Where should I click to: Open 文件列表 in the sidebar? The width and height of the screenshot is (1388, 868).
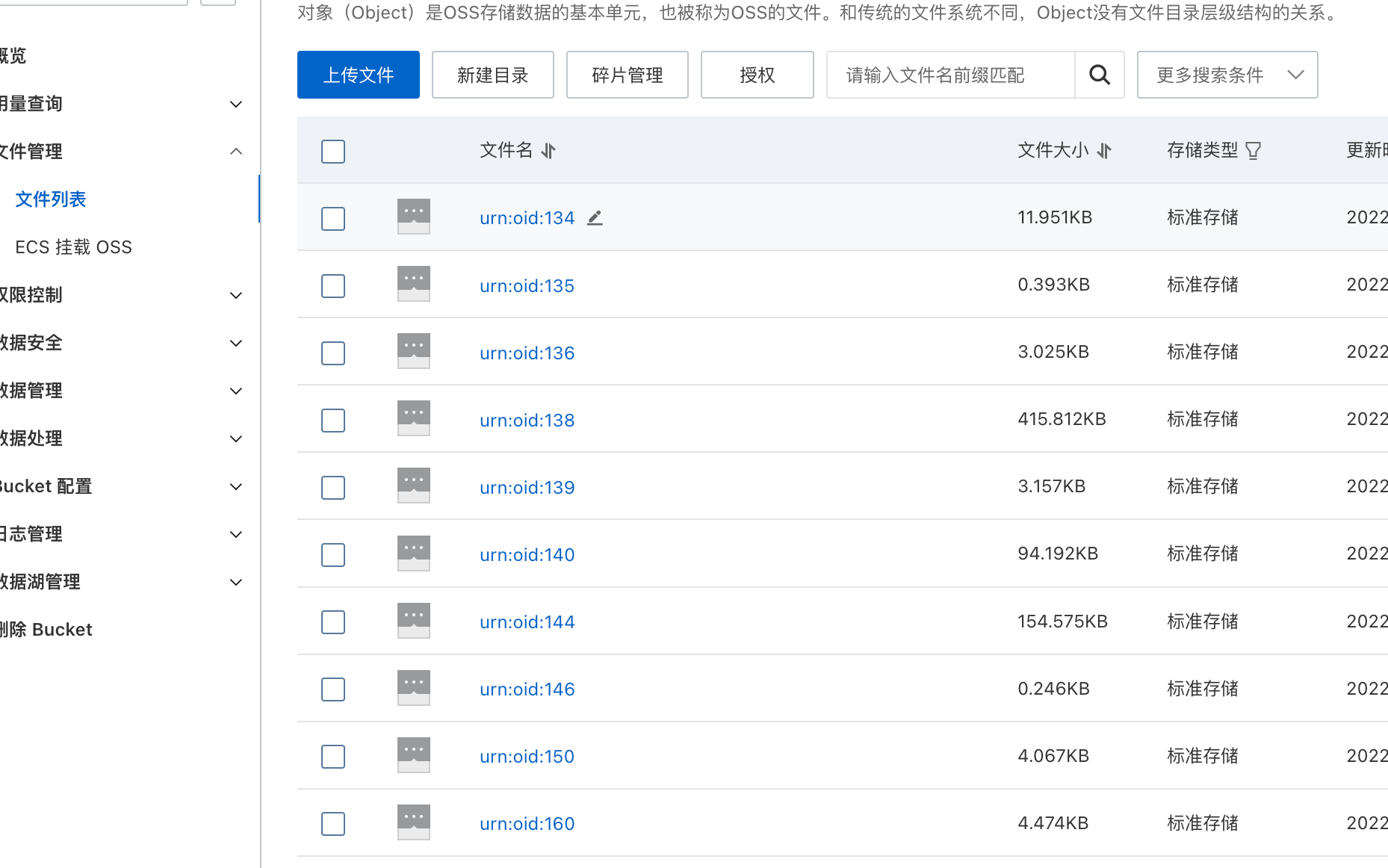tap(51, 199)
